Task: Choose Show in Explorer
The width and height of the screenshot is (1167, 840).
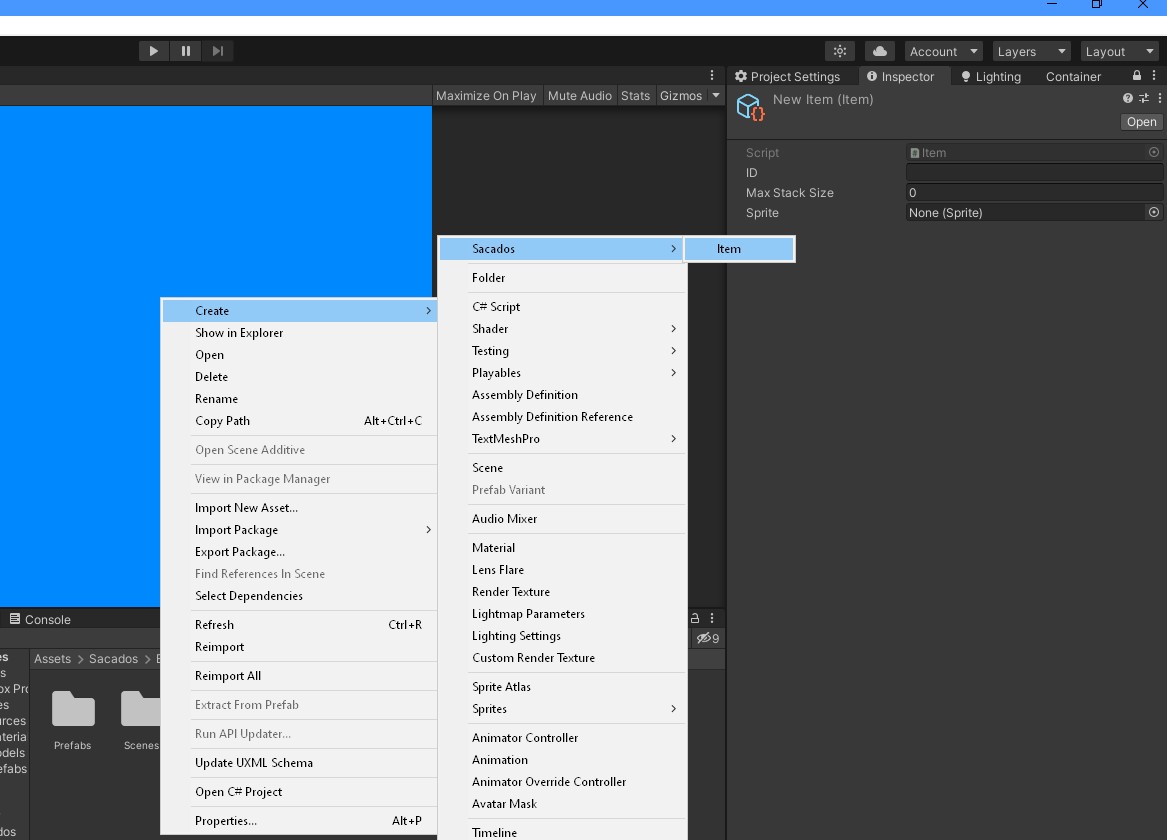Action: tap(299, 333)
